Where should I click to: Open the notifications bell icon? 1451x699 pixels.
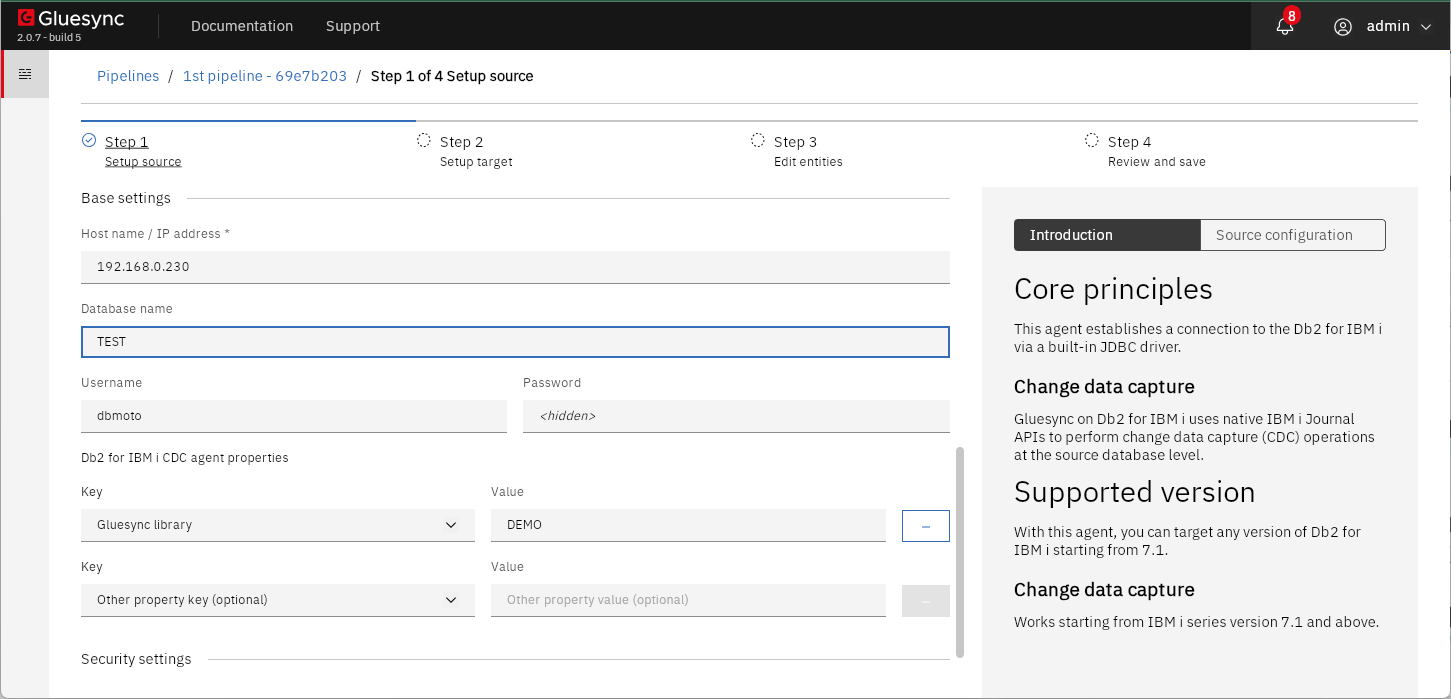tap(1284, 27)
